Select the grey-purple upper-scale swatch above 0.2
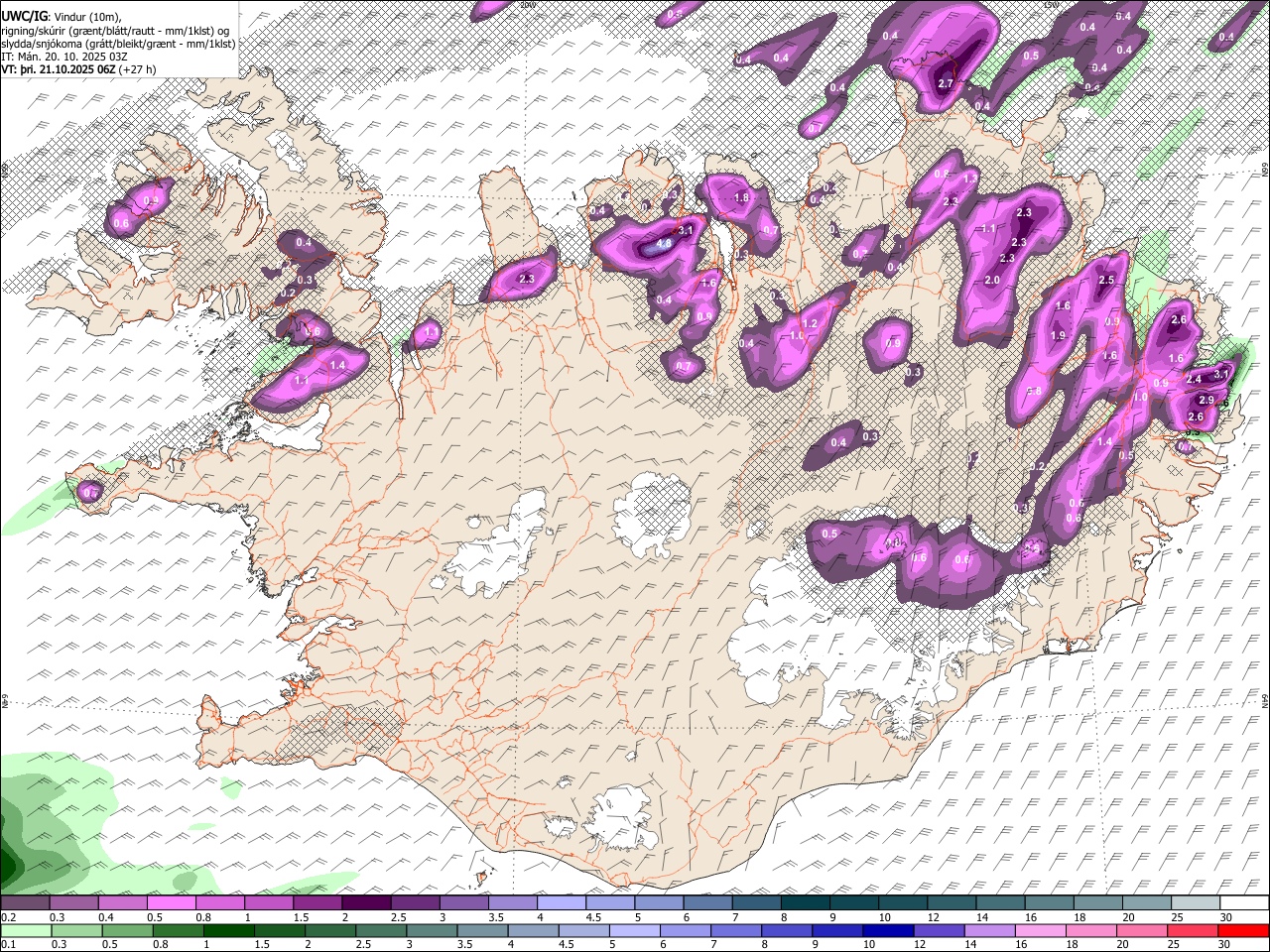This screenshot has height=952, width=1270. pos(25,903)
